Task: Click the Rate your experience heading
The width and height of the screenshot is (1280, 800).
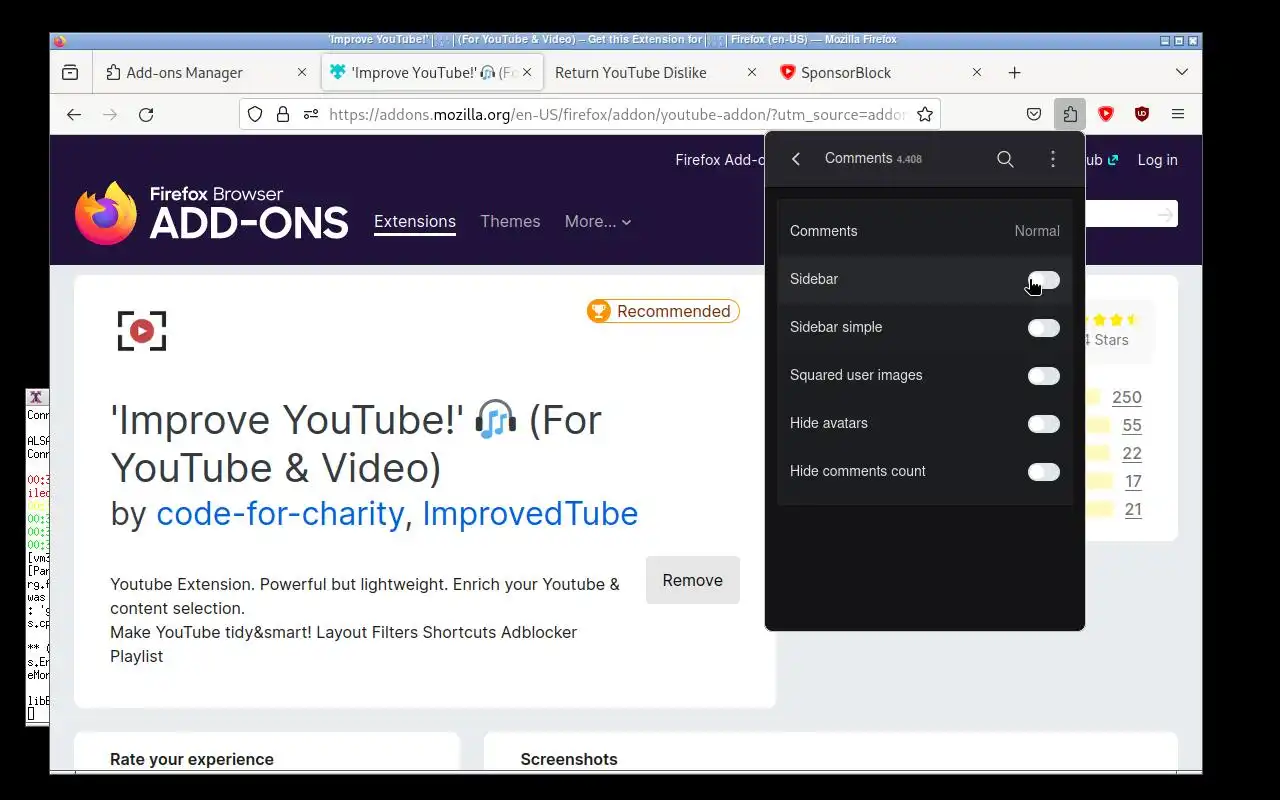Action: (192, 759)
